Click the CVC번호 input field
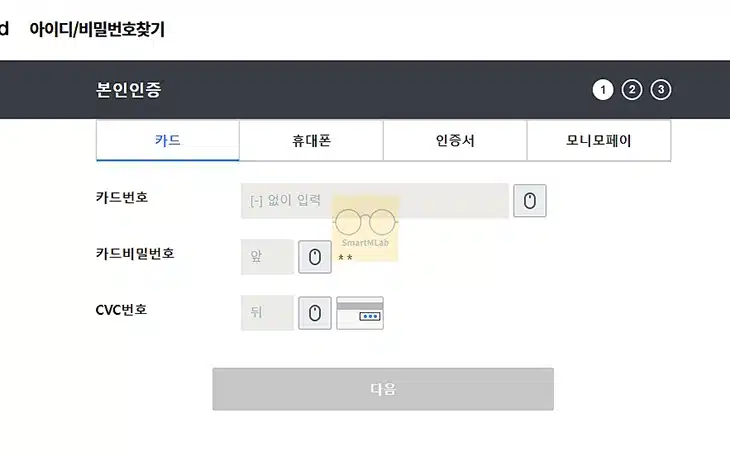Viewport: 730px width, 456px height. click(x=268, y=313)
